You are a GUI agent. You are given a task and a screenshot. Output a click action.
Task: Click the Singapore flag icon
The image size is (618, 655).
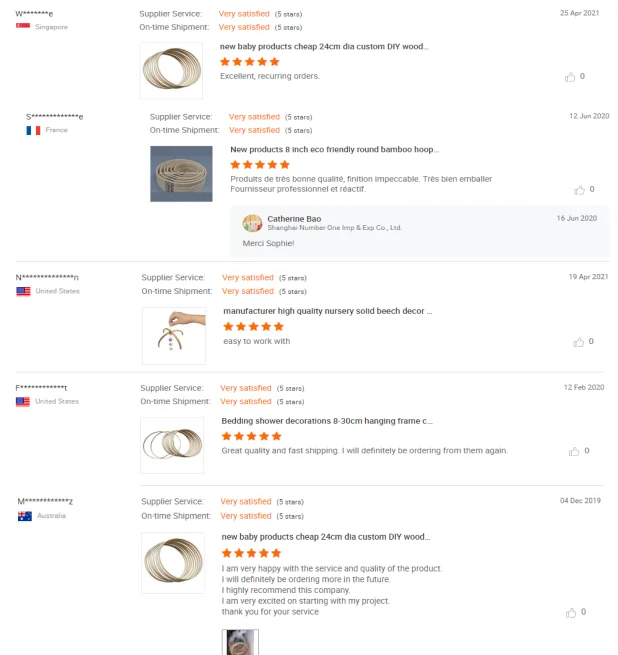coord(23,27)
